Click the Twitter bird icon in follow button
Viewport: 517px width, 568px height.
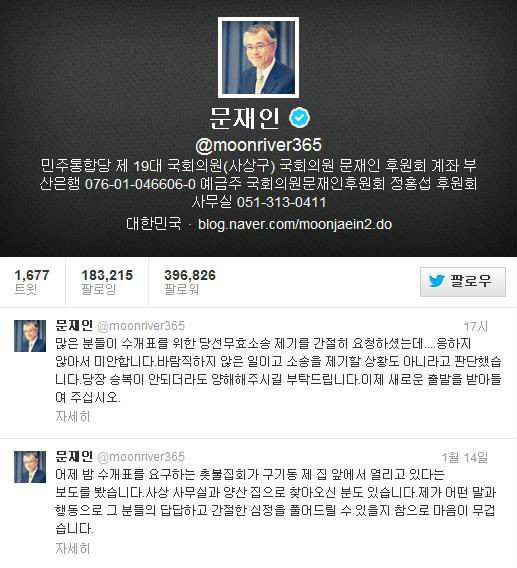click(437, 281)
